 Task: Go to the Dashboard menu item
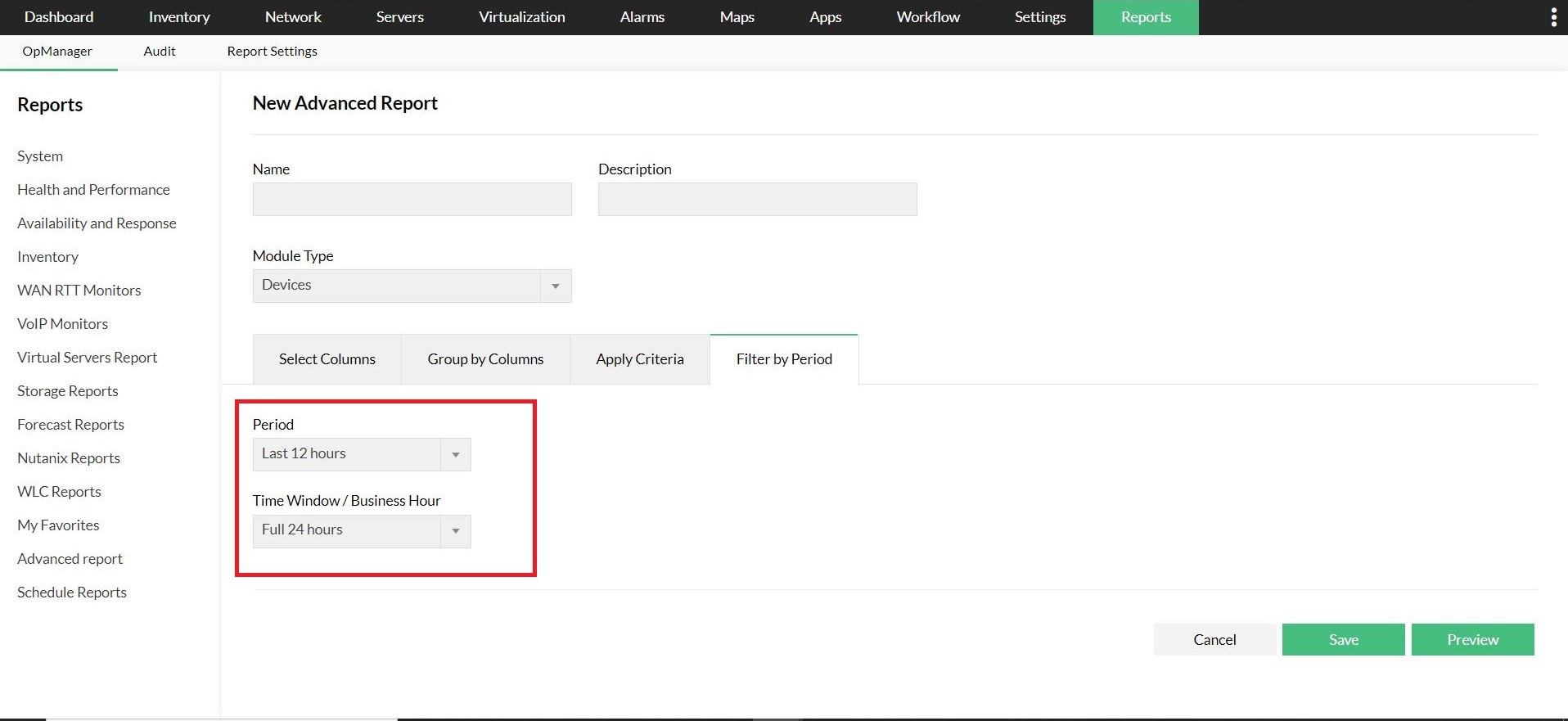59,17
